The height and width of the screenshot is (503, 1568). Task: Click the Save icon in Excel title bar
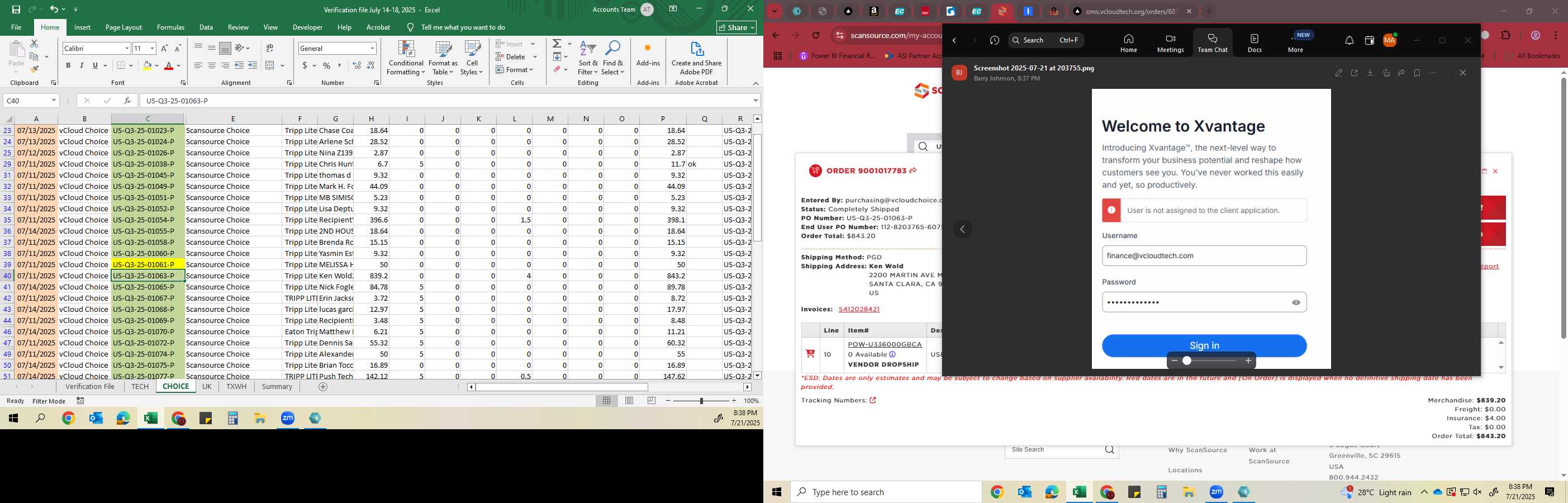coord(16,9)
